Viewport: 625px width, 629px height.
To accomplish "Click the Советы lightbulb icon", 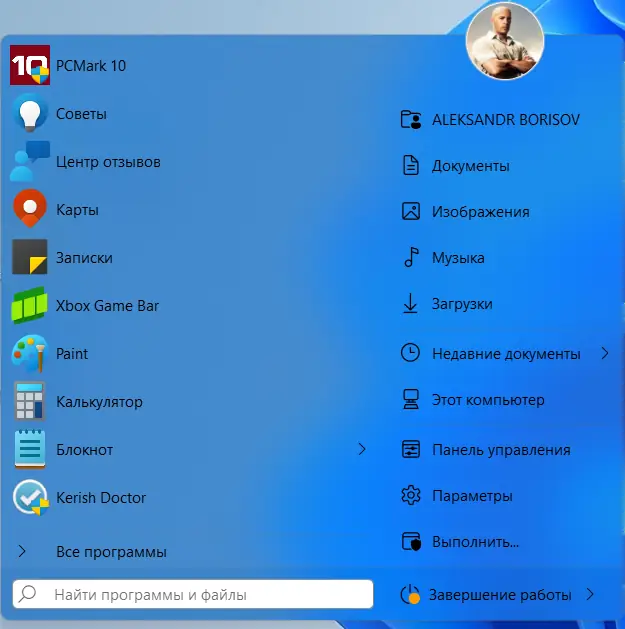I will point(30,113).
